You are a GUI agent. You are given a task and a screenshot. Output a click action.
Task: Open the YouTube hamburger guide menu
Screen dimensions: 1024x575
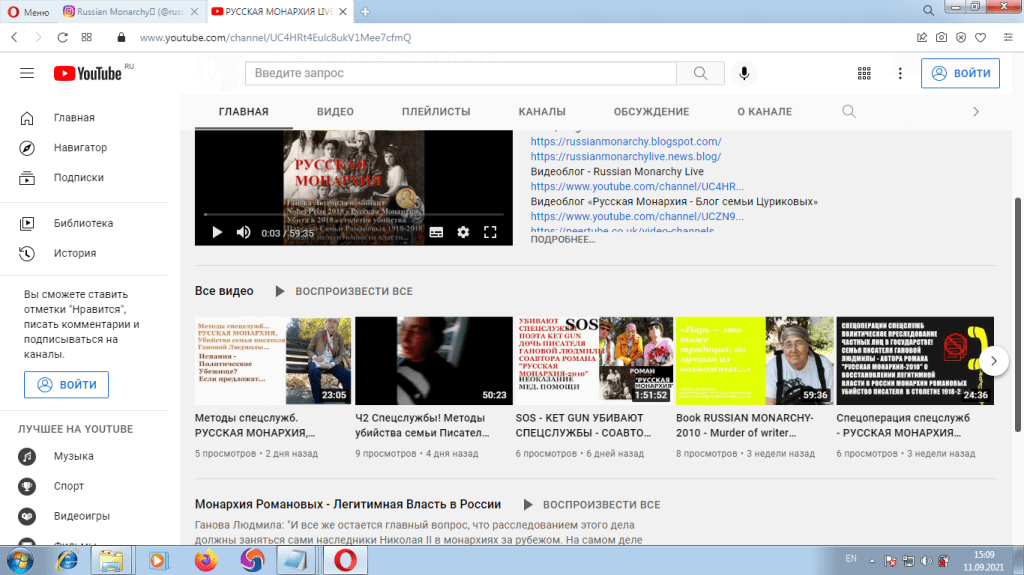(x=27, y=73)
